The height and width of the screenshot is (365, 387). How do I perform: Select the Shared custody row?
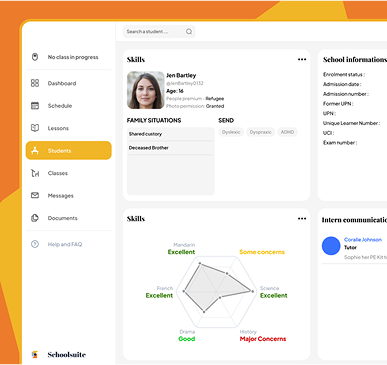tap(171, 134)
